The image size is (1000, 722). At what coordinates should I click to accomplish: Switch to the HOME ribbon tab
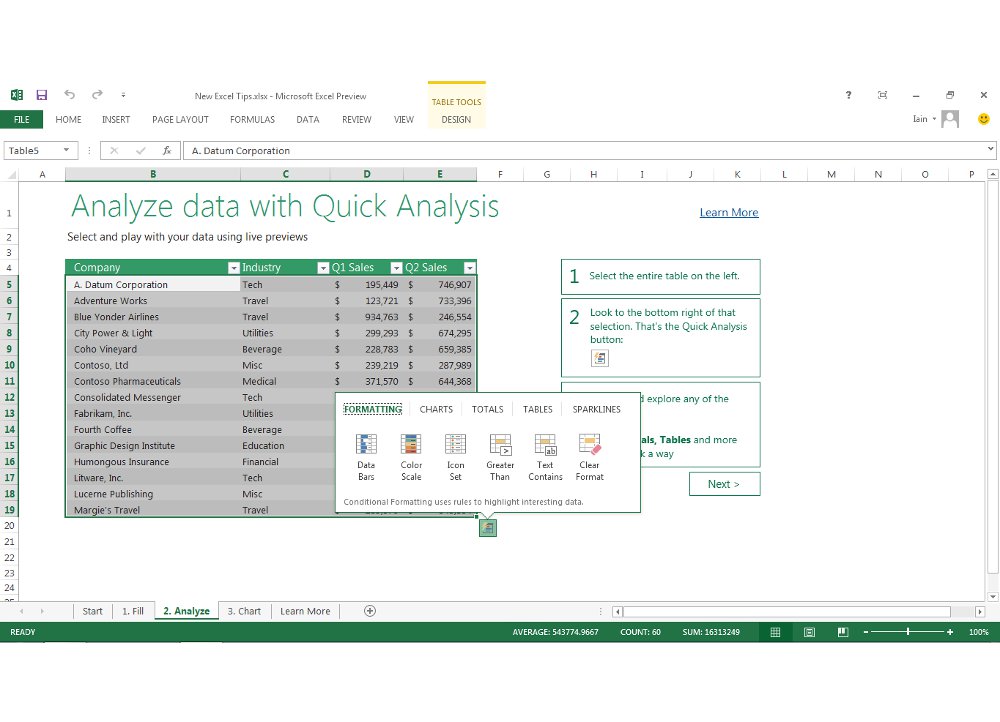click(x=68, y=119)
